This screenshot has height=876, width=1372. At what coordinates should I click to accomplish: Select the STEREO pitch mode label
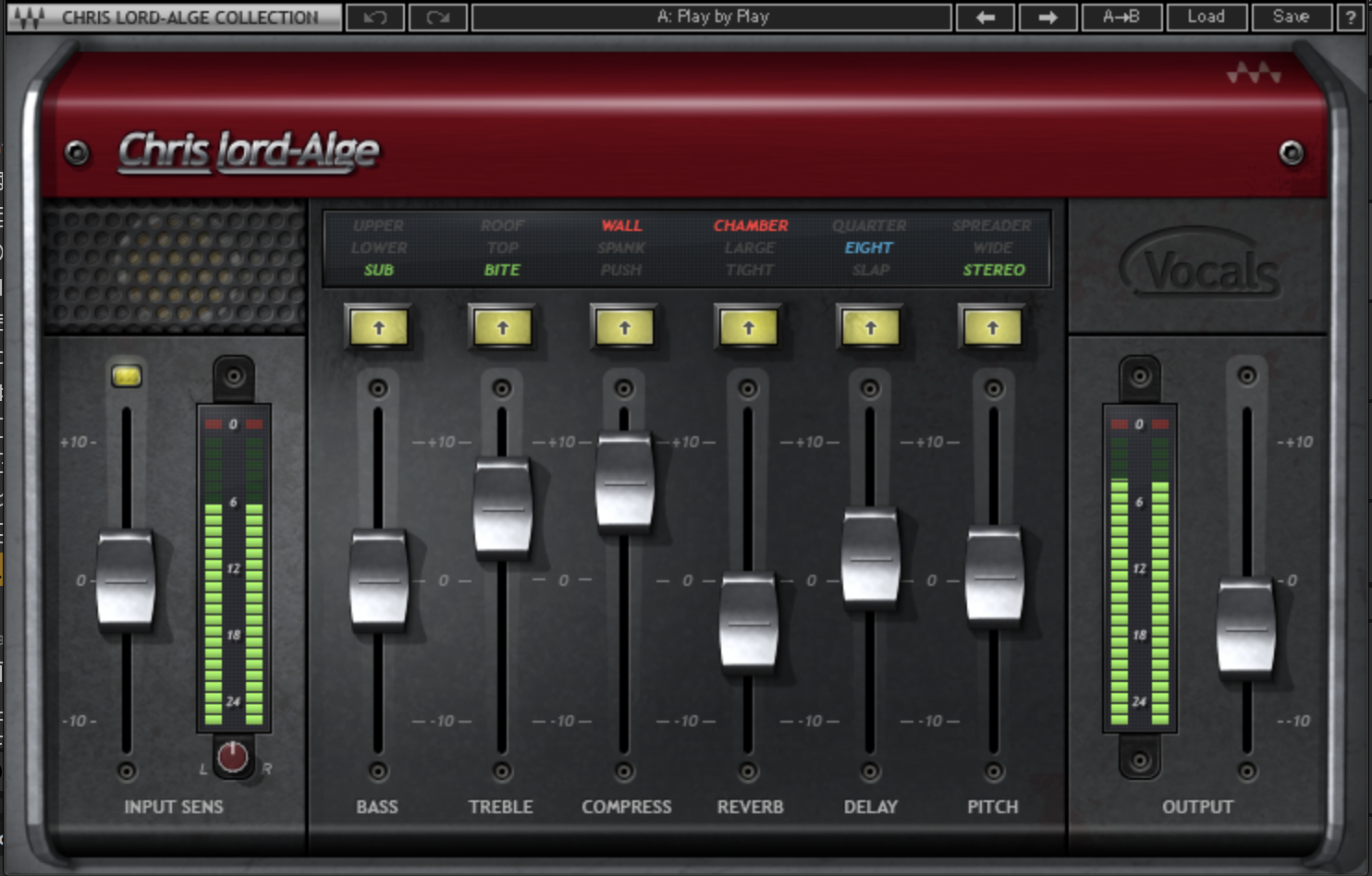pos(994,270)
